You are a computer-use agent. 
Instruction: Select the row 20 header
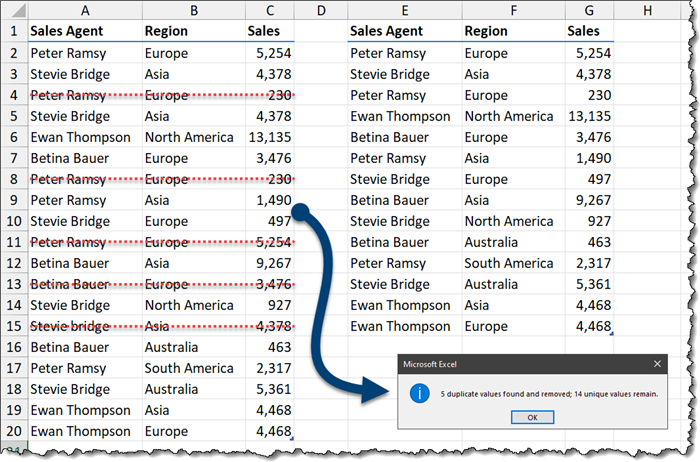click(x=12, y=430)
